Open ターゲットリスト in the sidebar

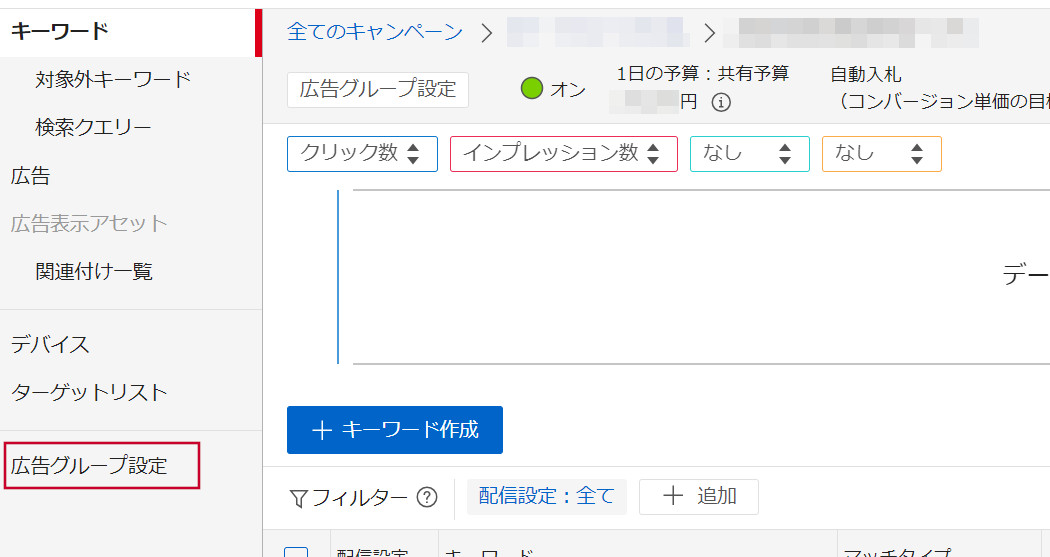88,392
